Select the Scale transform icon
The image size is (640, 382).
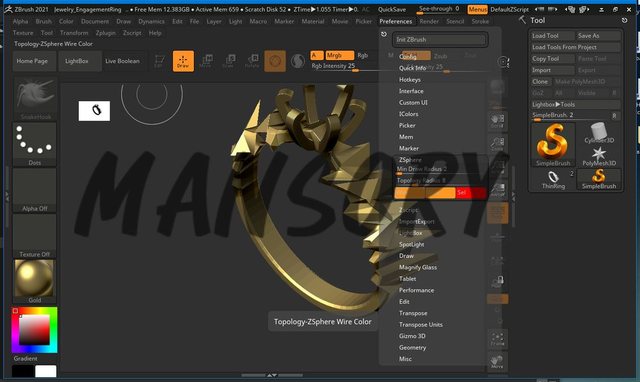pyautogui.click(x=229, y=61)
